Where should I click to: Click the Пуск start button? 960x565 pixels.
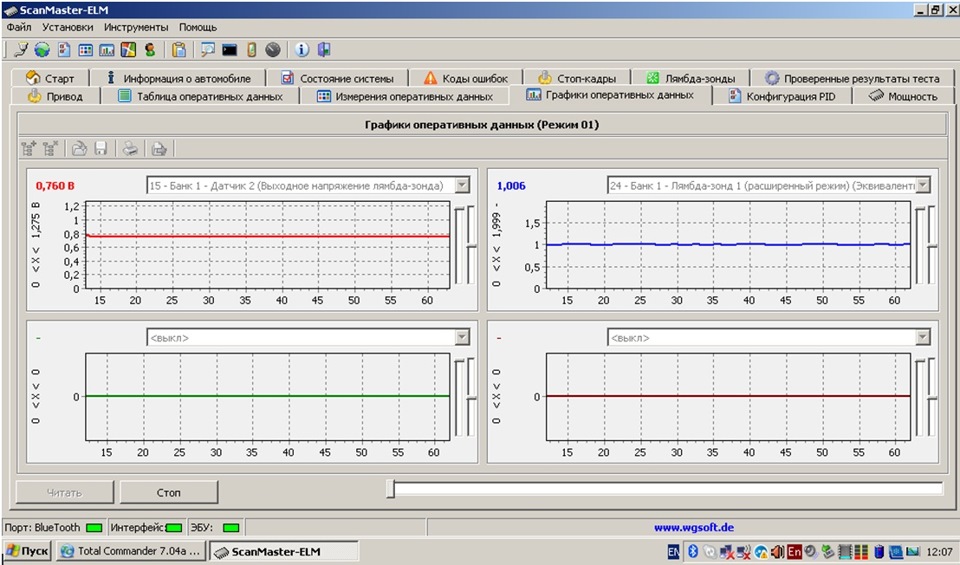[27, 551]
